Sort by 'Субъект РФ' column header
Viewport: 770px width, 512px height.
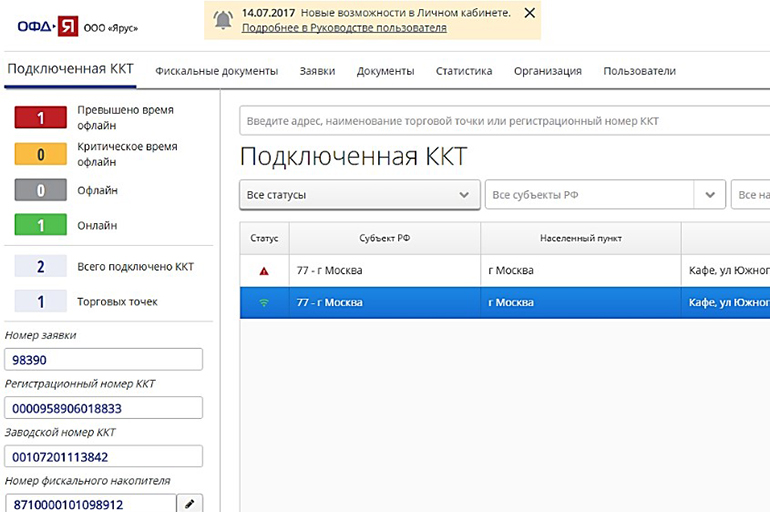point(384,239)
